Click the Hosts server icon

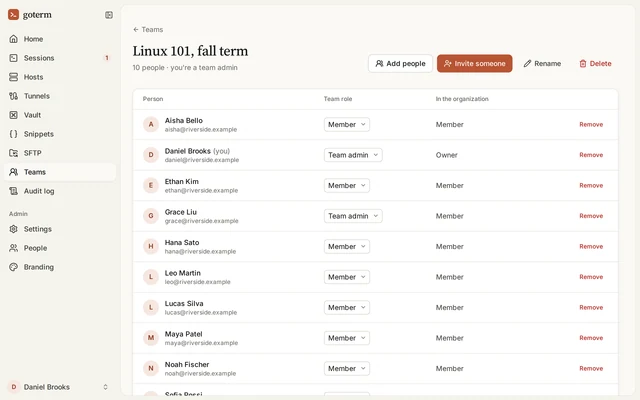pos(13,77)
